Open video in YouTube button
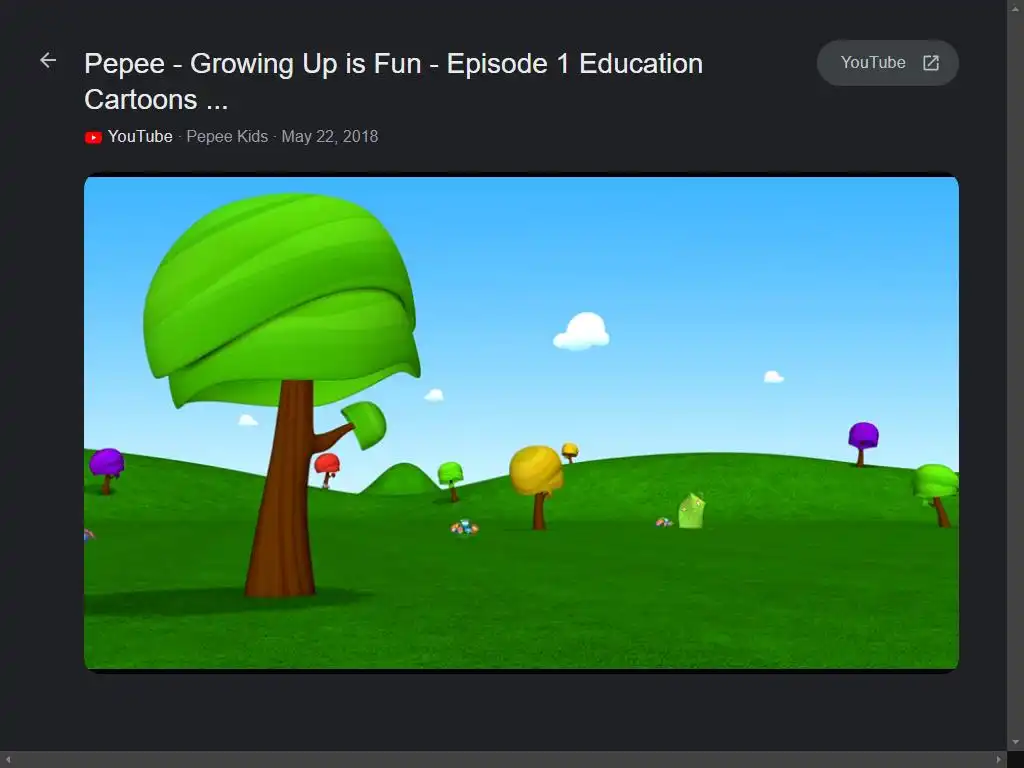 [x=888, y=63]
